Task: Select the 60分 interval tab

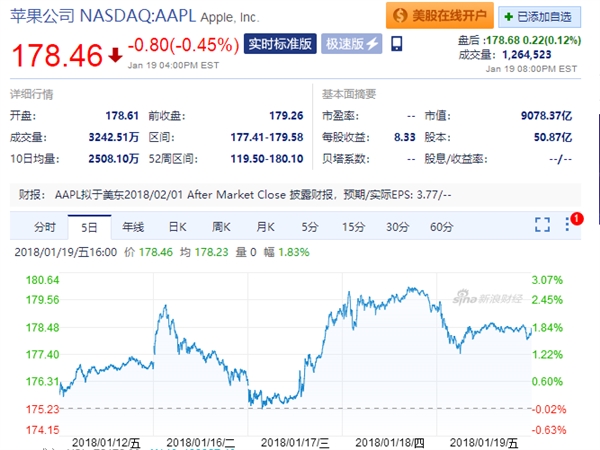Action: [x=442, y=227]
